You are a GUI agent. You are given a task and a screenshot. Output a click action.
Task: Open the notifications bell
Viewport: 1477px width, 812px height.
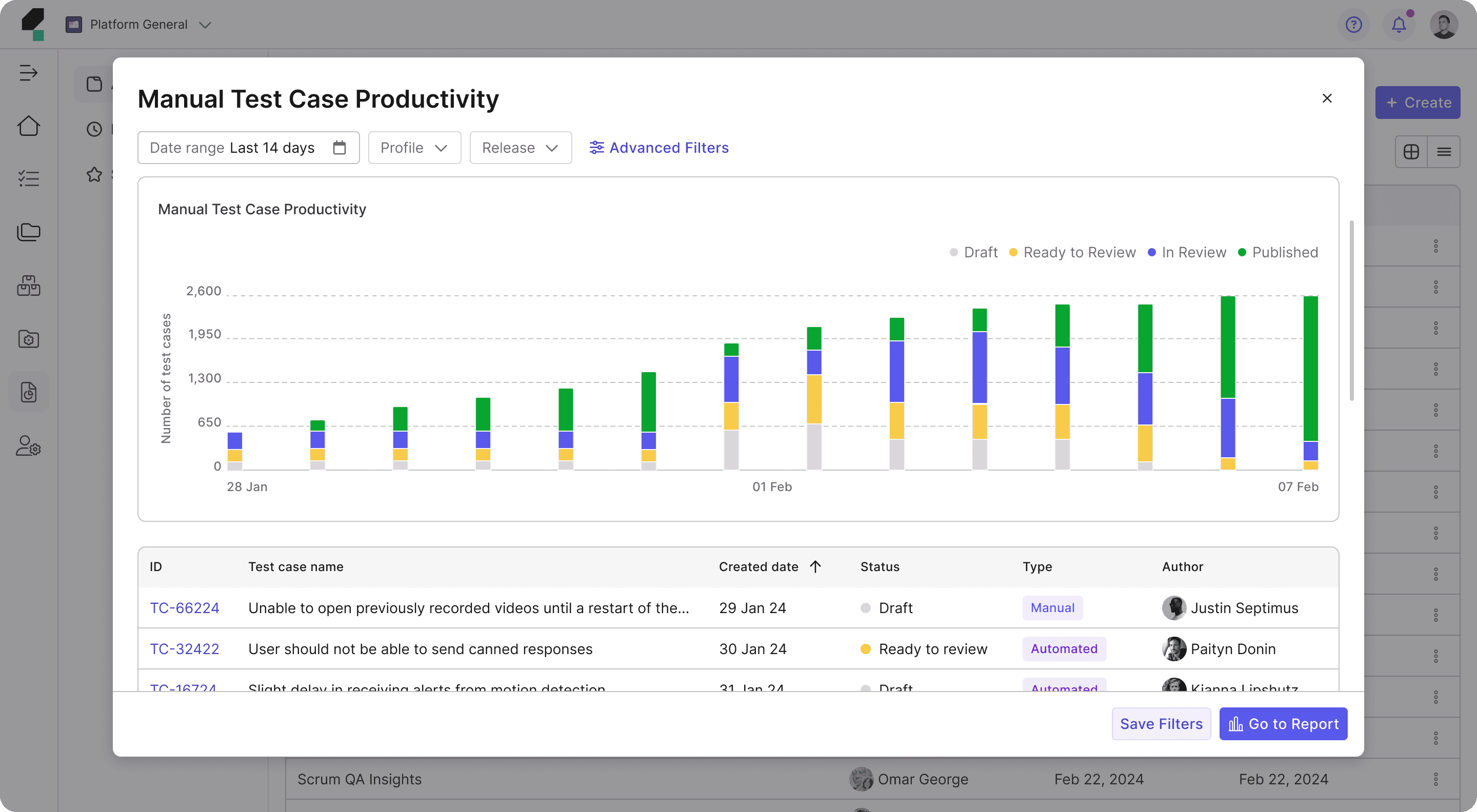coord(1399,25)
